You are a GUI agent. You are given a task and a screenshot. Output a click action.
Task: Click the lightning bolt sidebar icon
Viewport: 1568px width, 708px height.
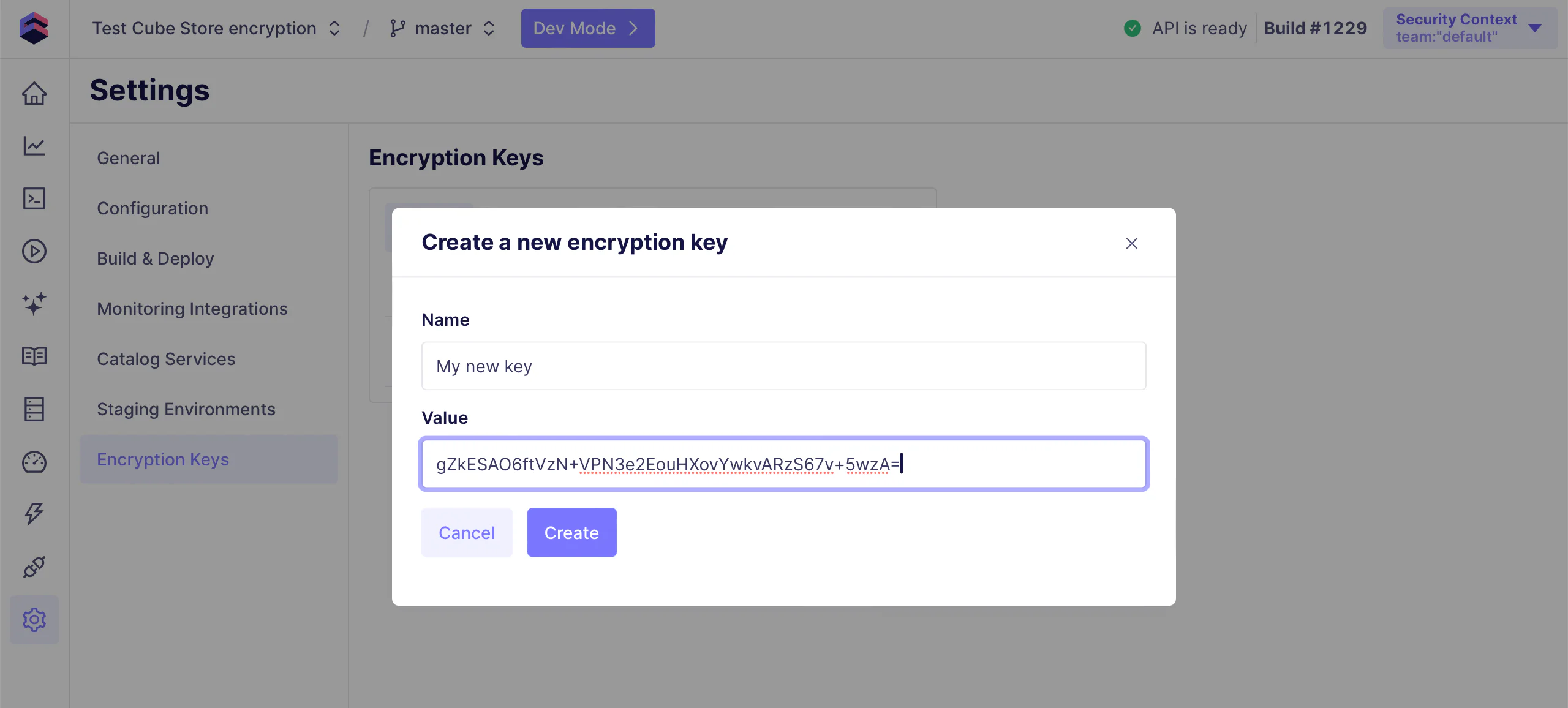click(x=34, y=514)
